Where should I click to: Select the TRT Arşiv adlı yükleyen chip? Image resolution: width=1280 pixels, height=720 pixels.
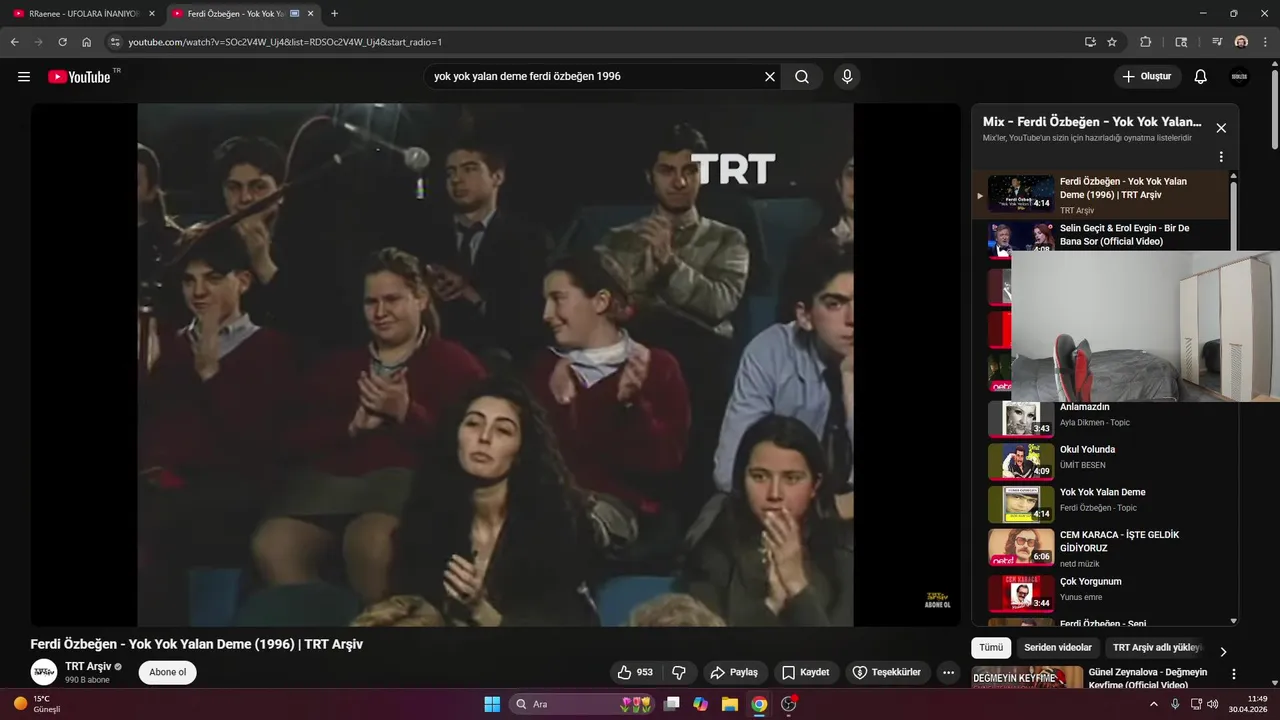coord(1157,648)
